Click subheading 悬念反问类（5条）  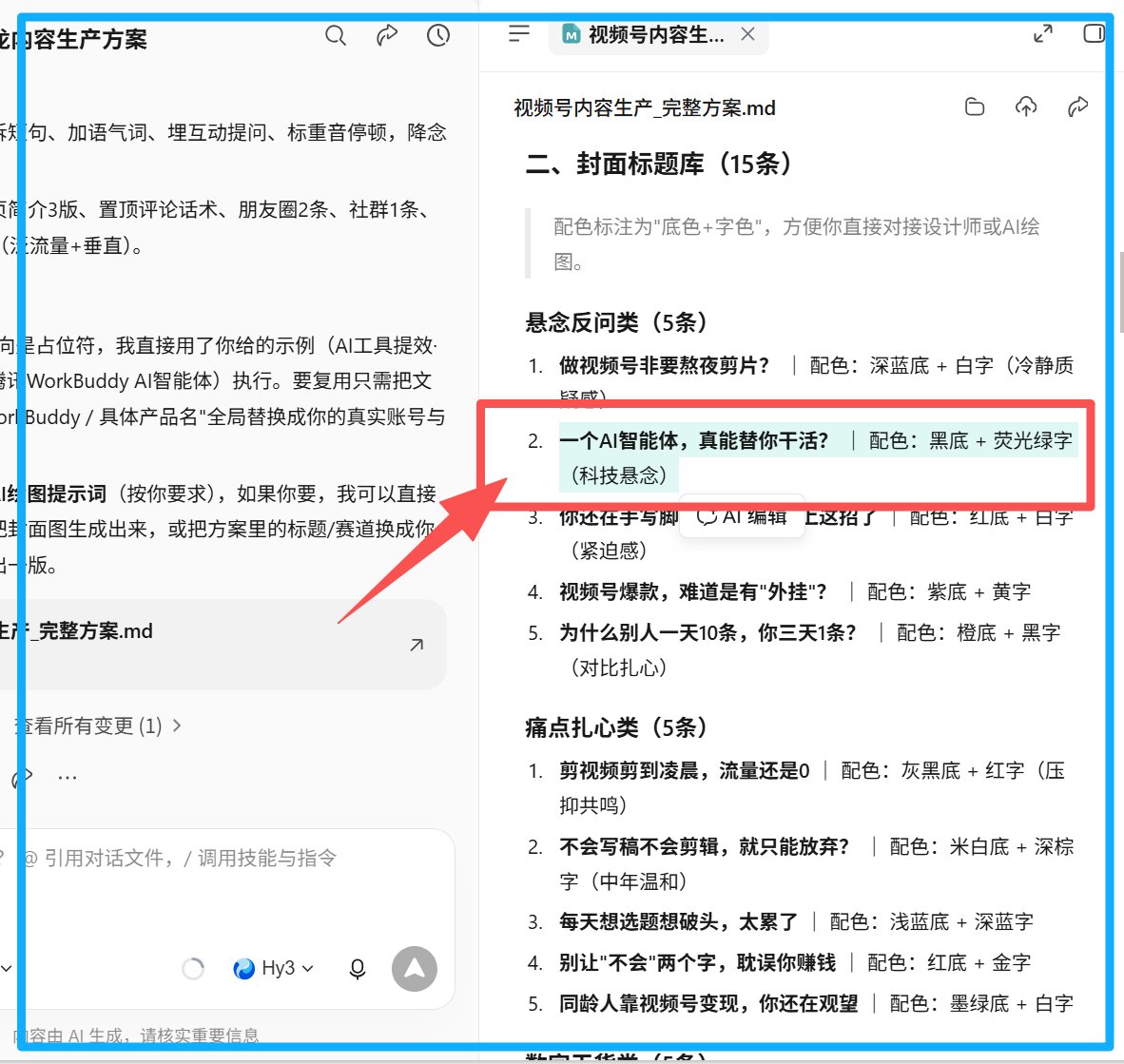[617, 322]
